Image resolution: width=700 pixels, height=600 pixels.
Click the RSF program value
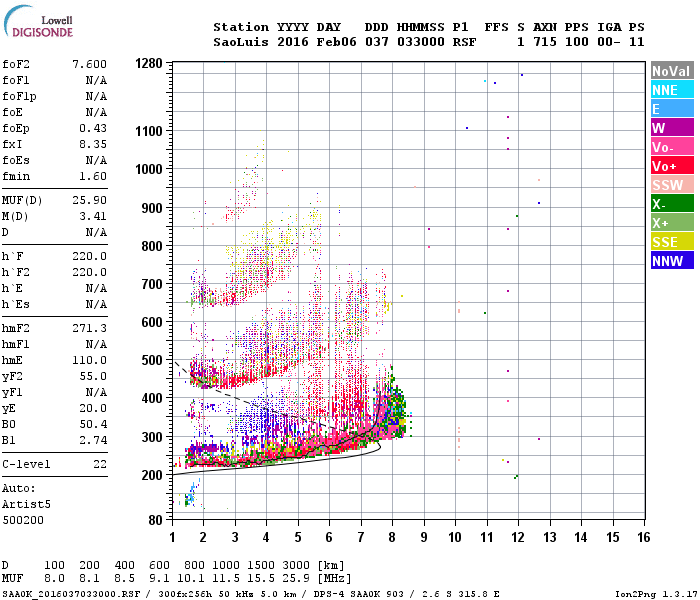coord(464,42)
